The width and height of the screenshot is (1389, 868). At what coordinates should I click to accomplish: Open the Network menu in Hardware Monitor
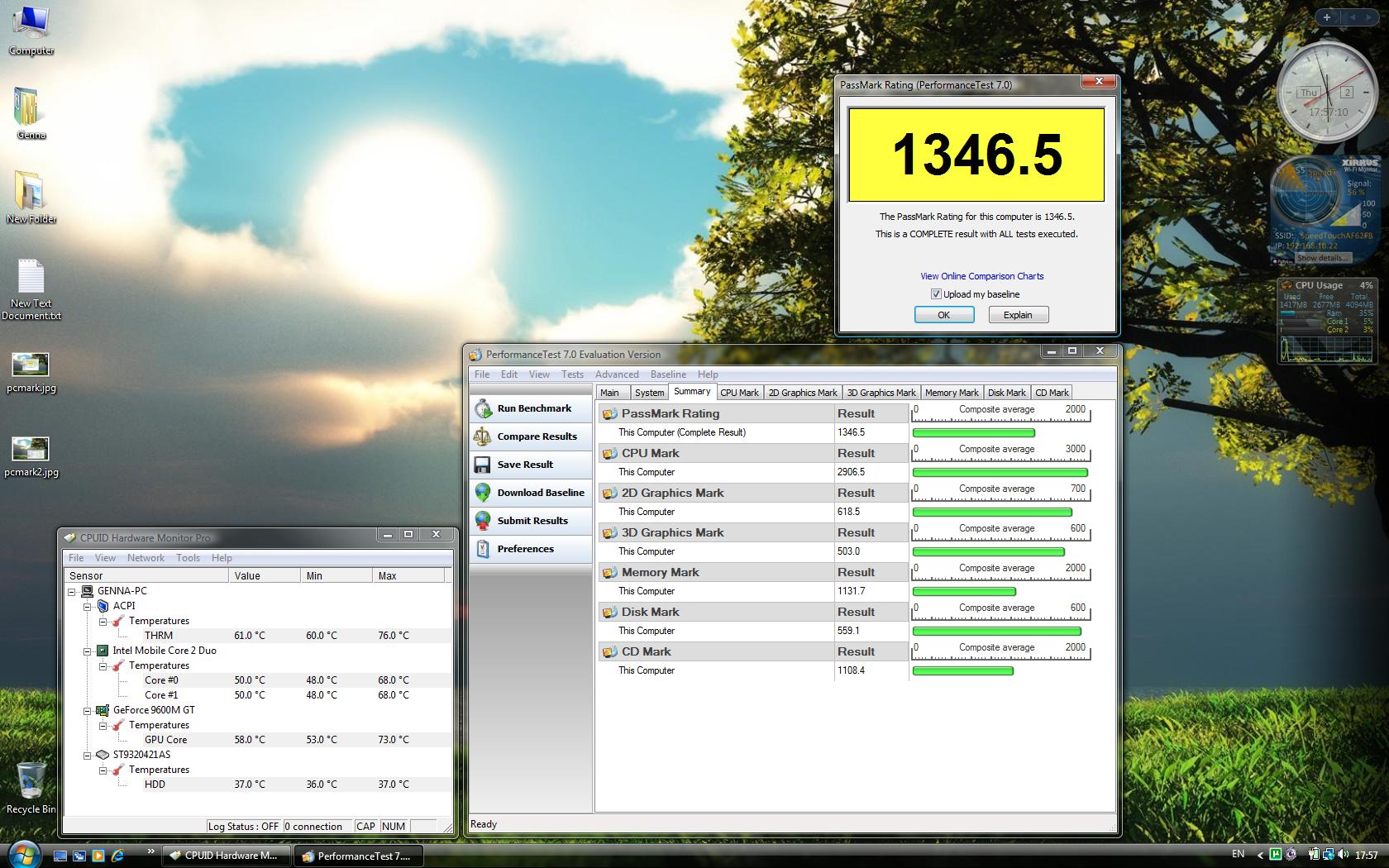tap(146, 558)
